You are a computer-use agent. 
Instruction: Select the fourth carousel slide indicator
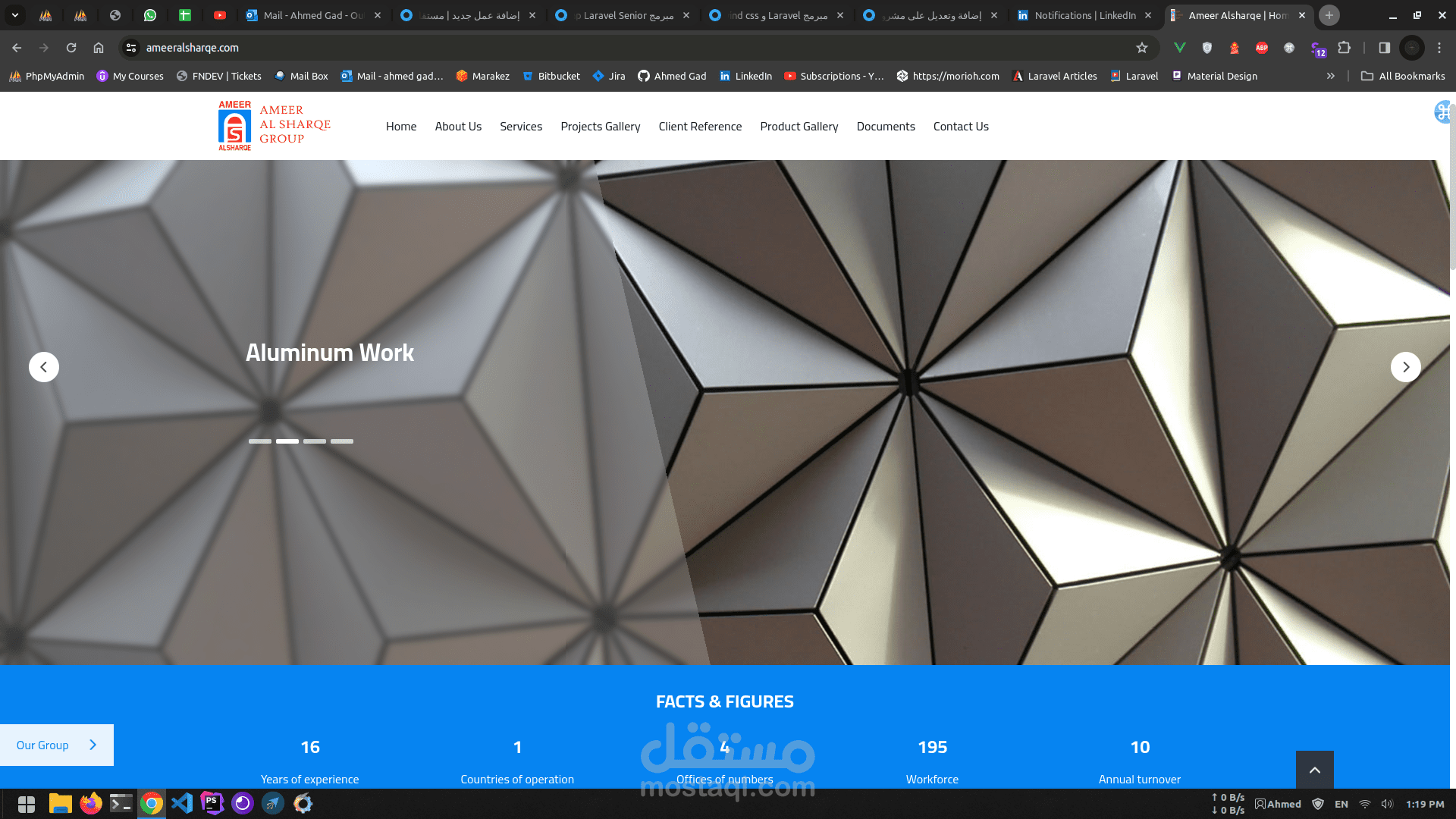[x=342, y=441]
